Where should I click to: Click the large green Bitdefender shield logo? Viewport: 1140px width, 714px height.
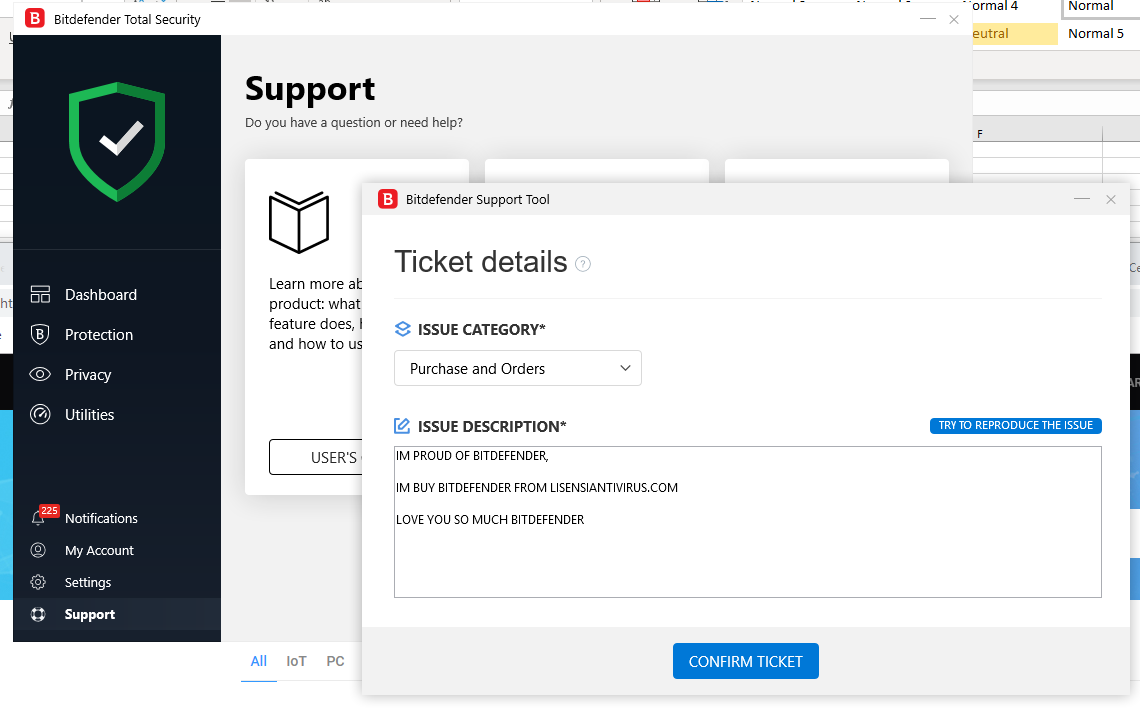click(x=117, y=140)
